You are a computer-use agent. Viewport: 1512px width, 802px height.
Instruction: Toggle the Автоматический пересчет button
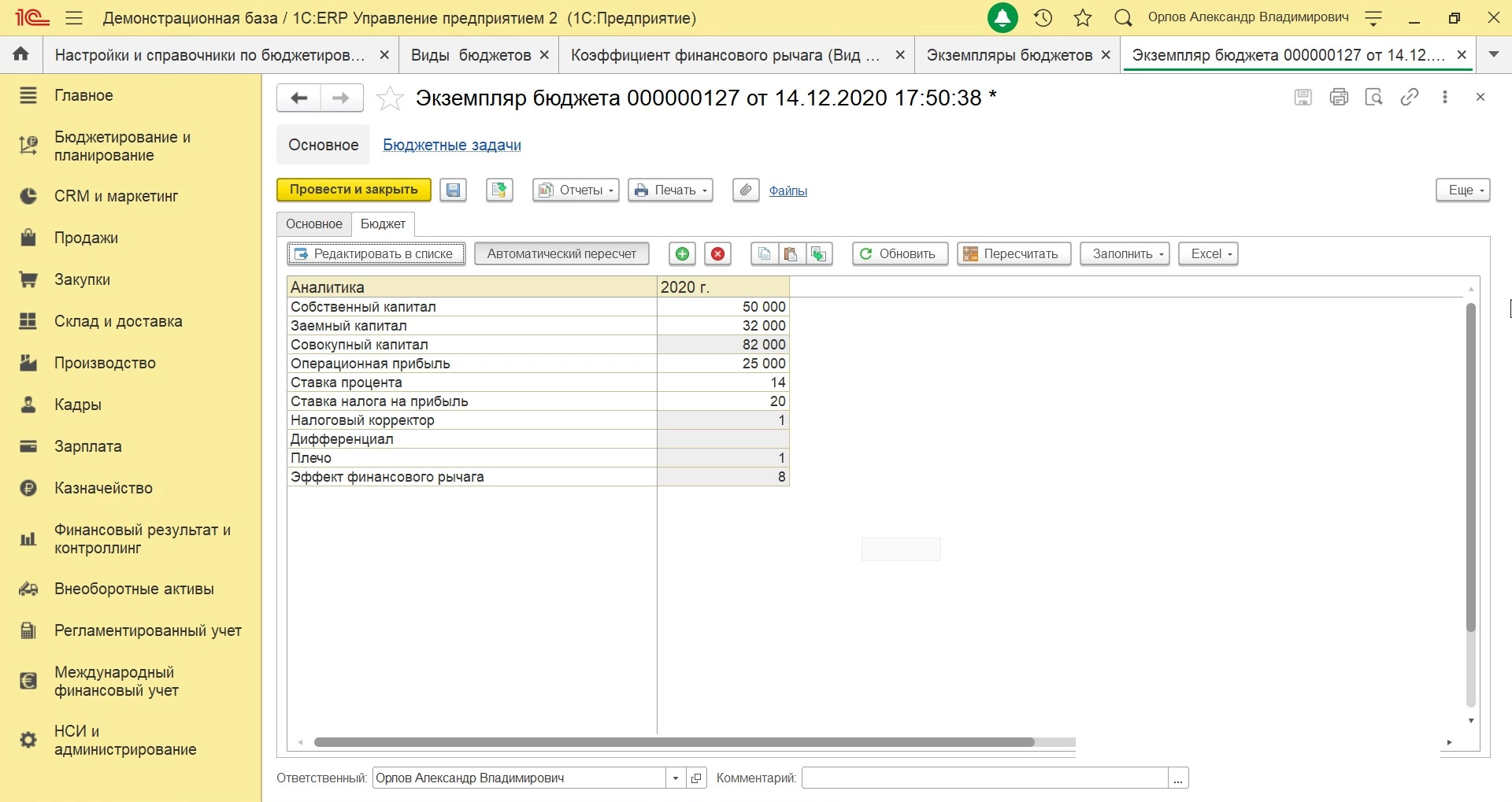tap(561, 254)
